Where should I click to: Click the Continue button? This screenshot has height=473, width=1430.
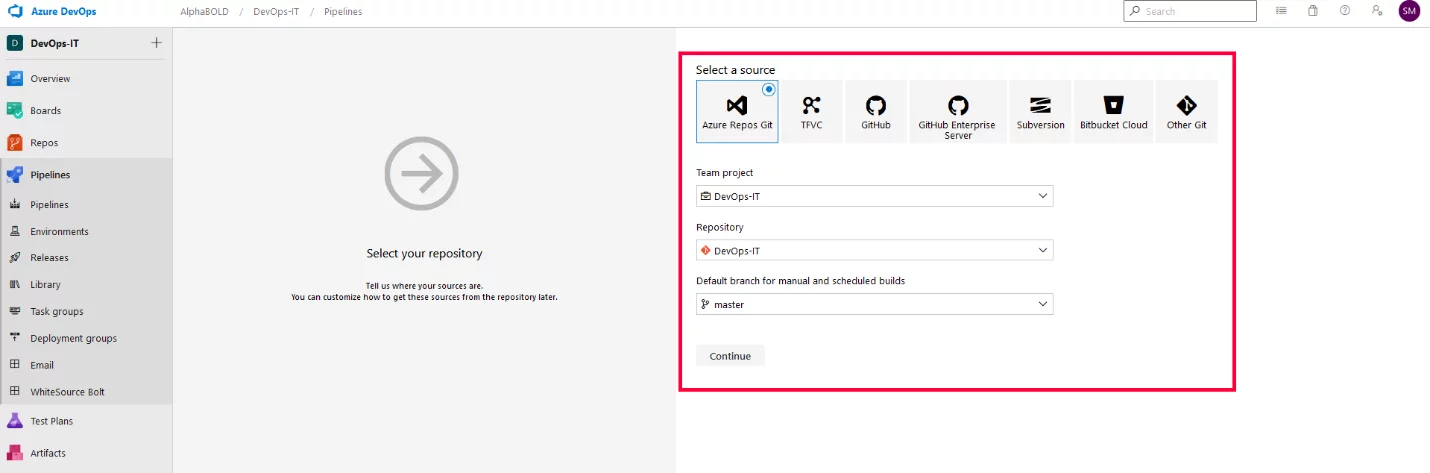pyautogui.click(x=730, y=356)
